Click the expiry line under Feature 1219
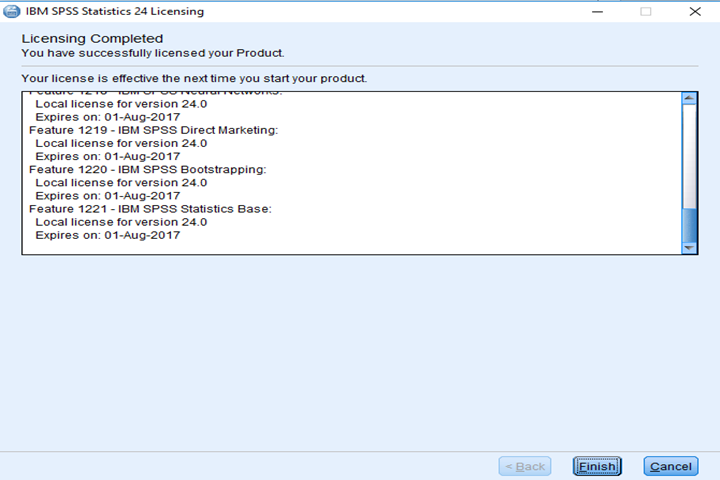This screenshot has height=480, width=720. (107, 156)
